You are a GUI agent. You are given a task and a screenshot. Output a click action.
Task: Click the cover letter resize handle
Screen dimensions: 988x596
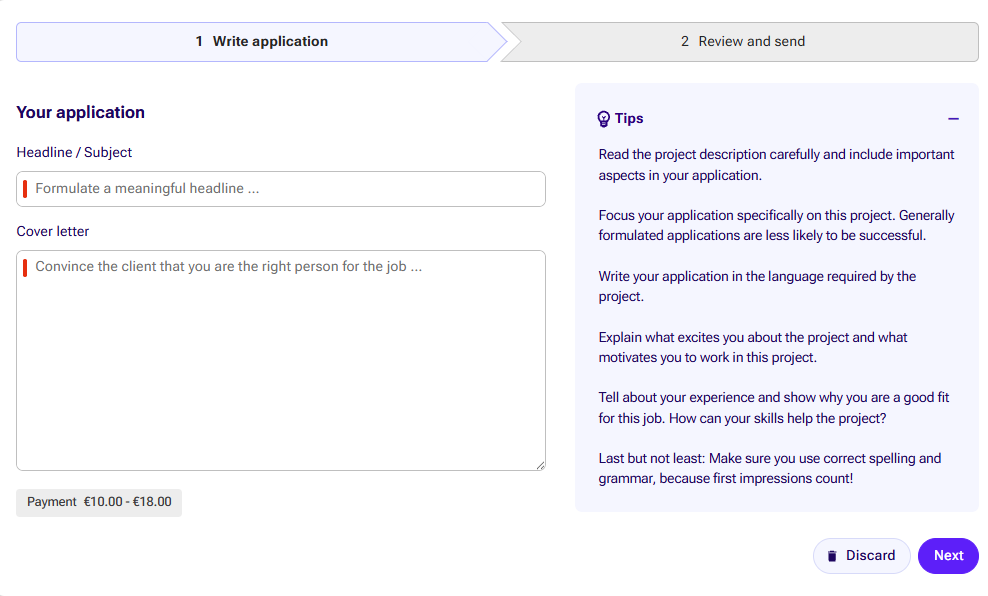pos(541,466)
